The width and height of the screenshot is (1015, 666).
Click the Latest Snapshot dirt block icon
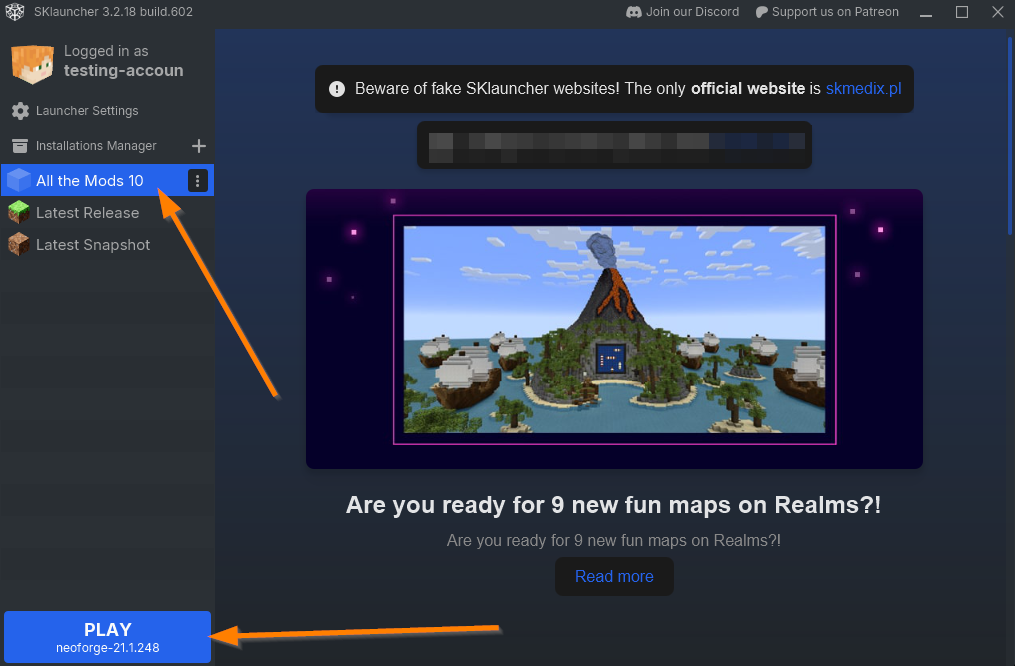click(19, 245)
